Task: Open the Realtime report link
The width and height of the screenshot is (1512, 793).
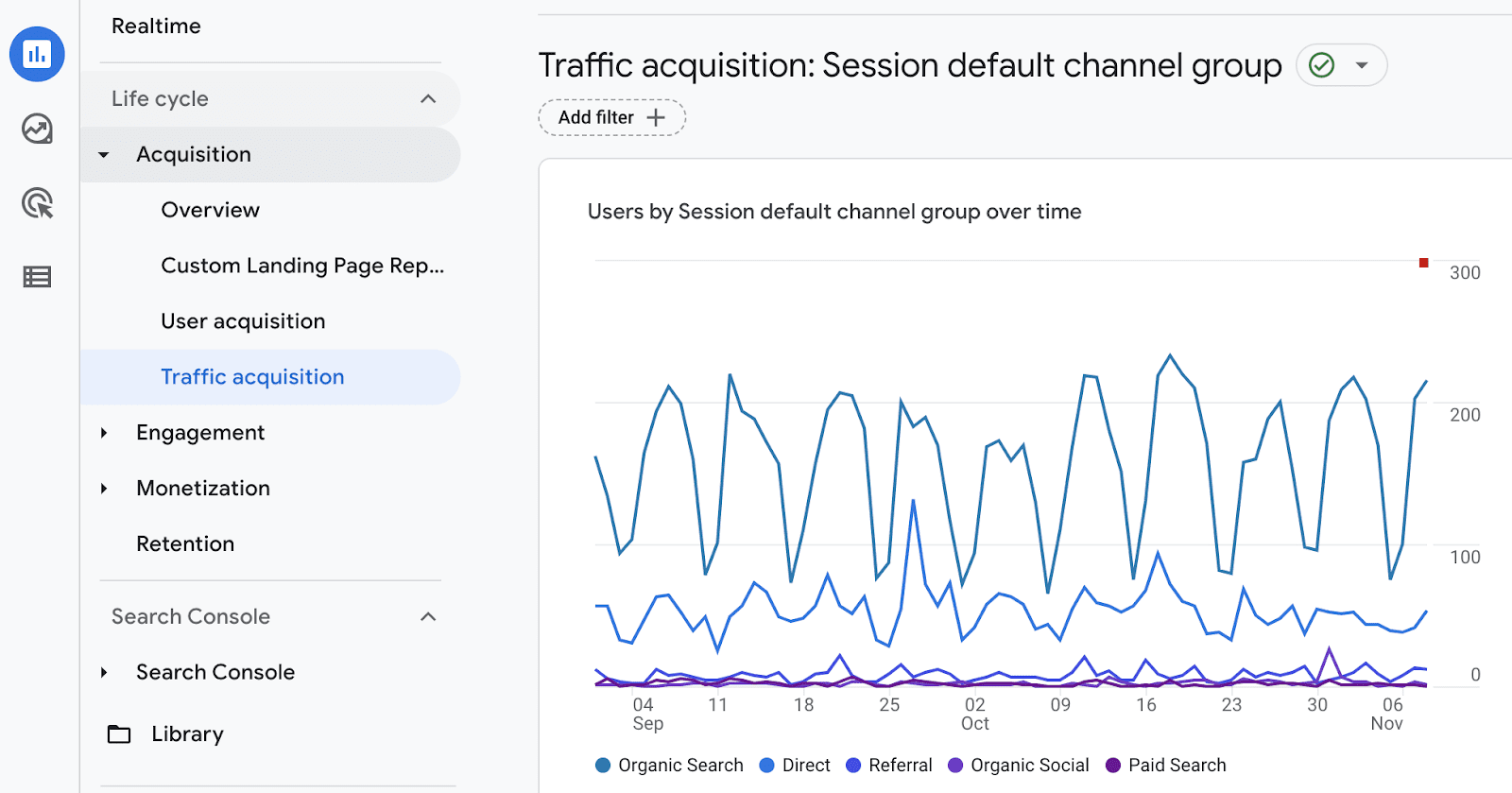Action: pos(156,26)
